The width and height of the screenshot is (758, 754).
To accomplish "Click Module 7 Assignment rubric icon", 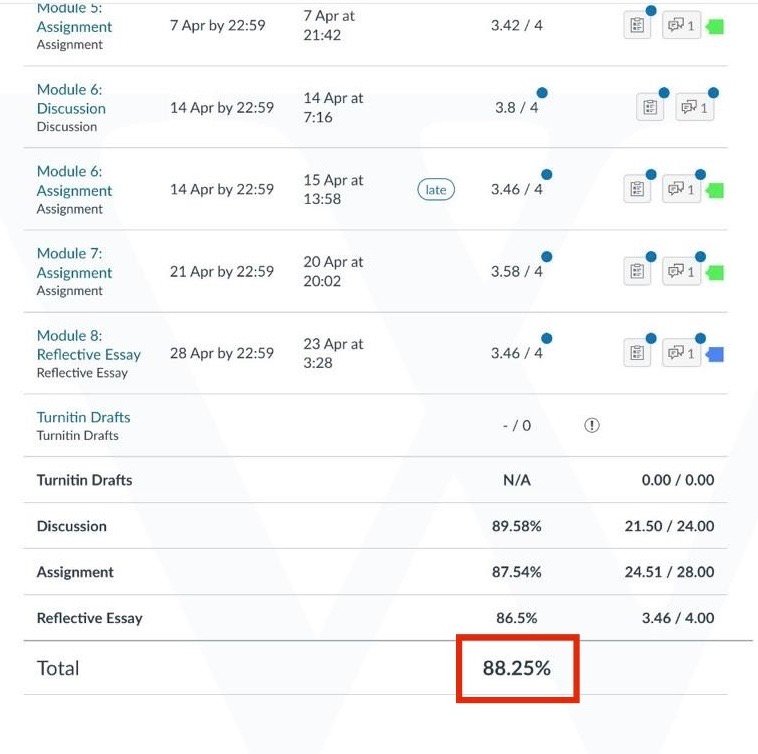I will pyautogui.click(x=637, y=271).
